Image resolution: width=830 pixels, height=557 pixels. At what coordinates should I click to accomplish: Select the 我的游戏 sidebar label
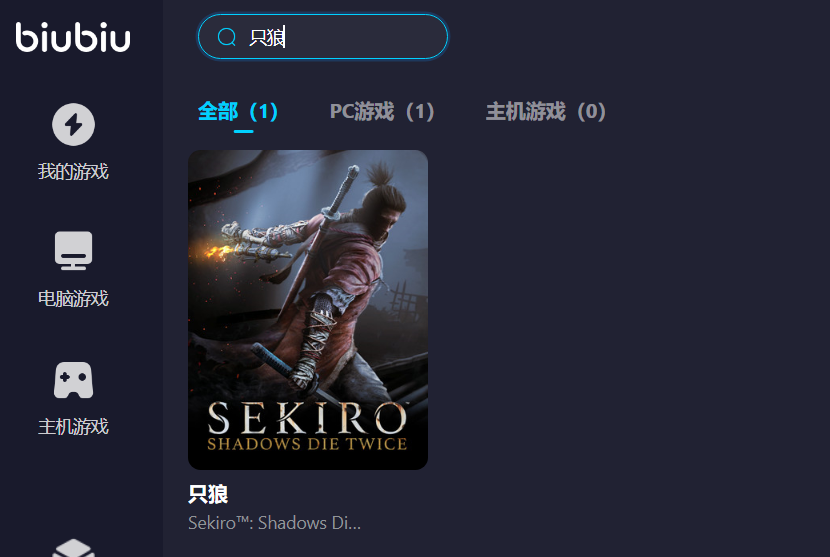point(73,172)
